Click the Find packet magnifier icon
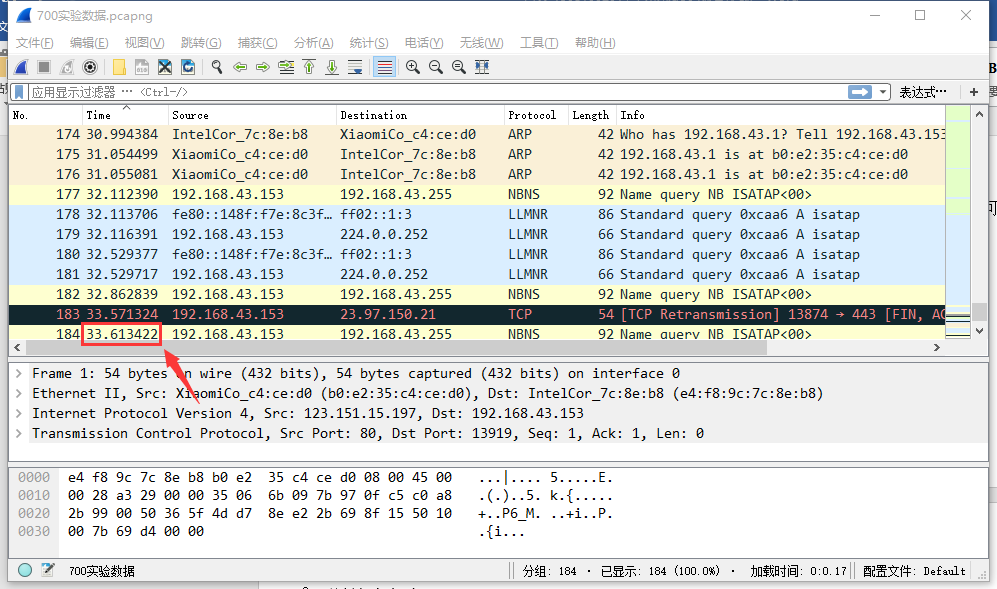This screenshot has height=589, width=997. click(217, 67)
